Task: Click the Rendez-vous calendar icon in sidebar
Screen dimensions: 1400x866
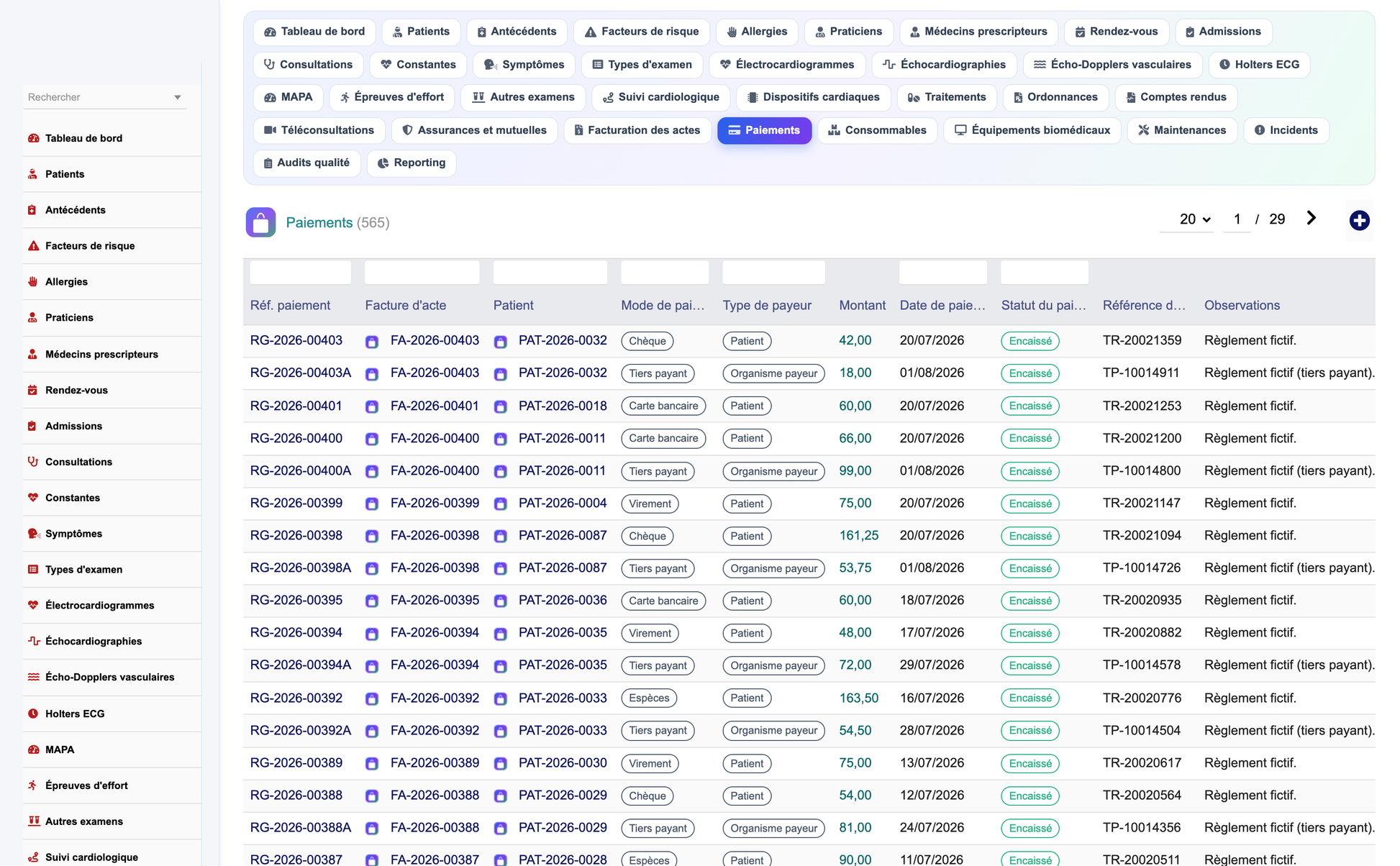Action: (33, 390)
